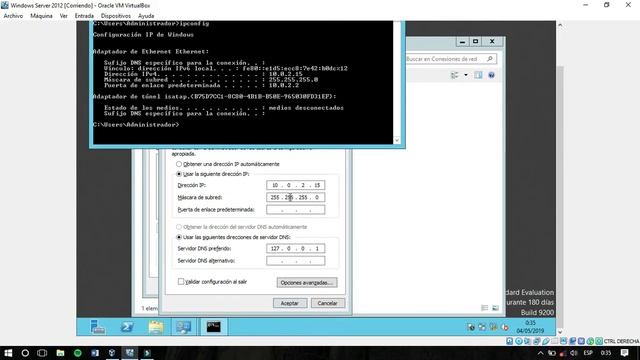The width and height of the screenshot is (640, 360).
Task: Open the VirtualBox Ayuda menu
Action: pyautogui.click(x=146, y=16)
